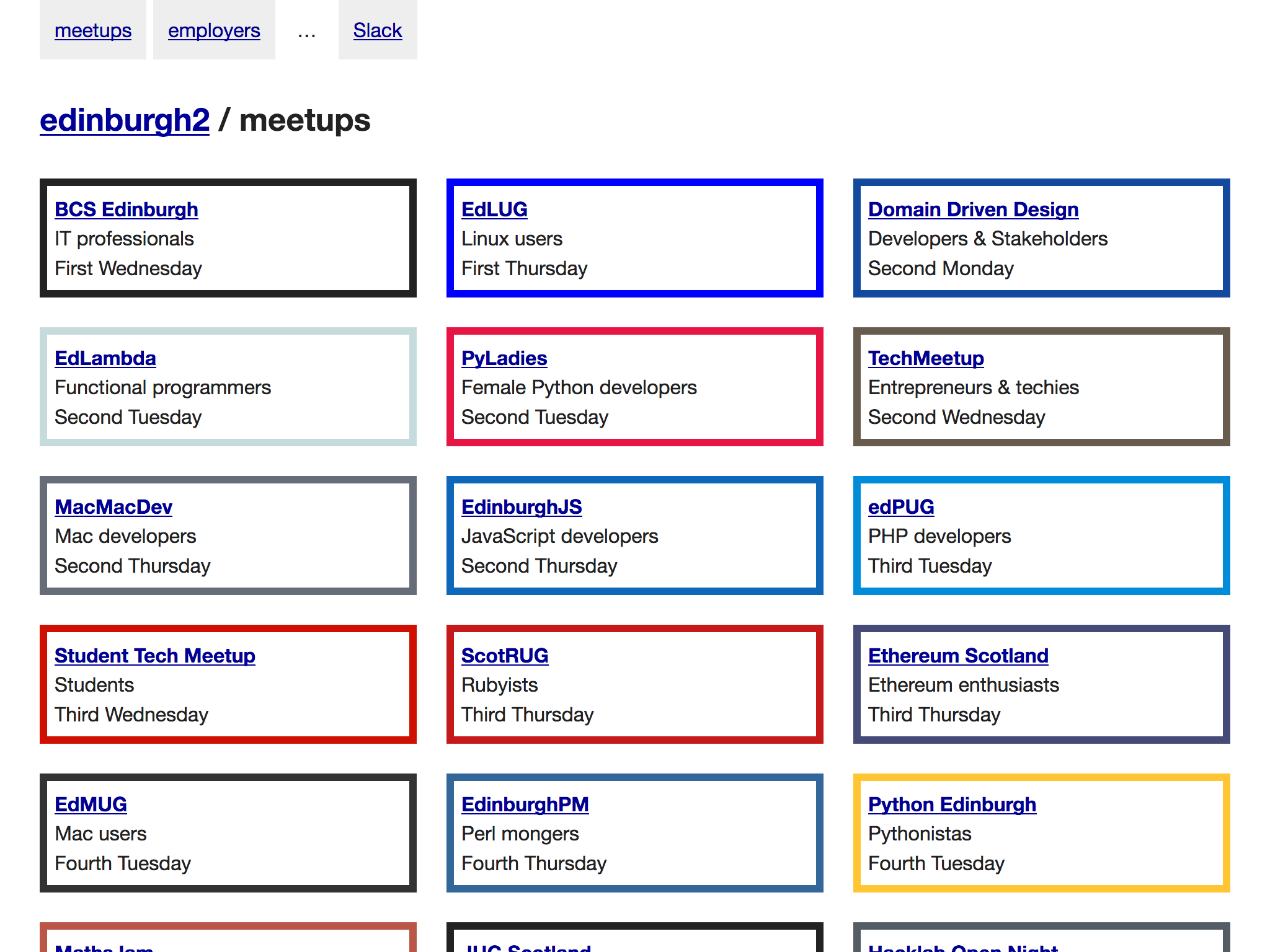Screen dimensions: 1270x952
Task: Open the edPUG meetup link
Action: 901,507
